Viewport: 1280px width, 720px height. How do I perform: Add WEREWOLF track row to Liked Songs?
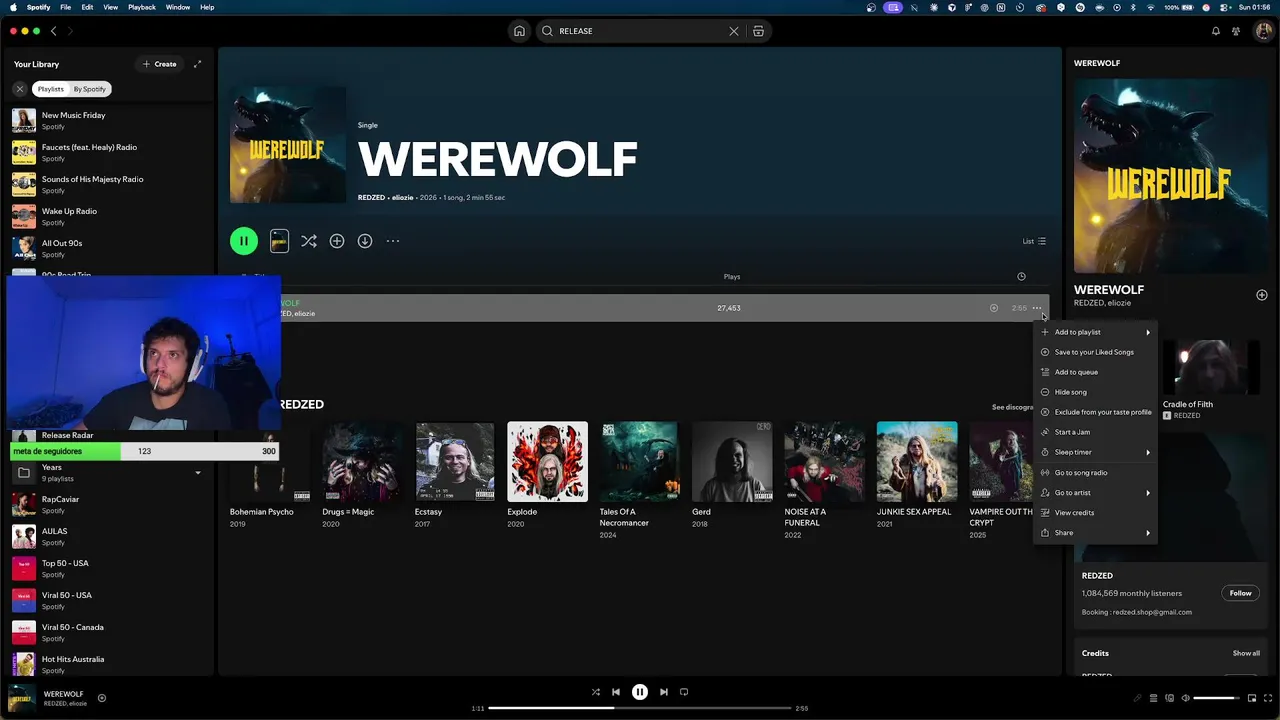pos(993,308)
